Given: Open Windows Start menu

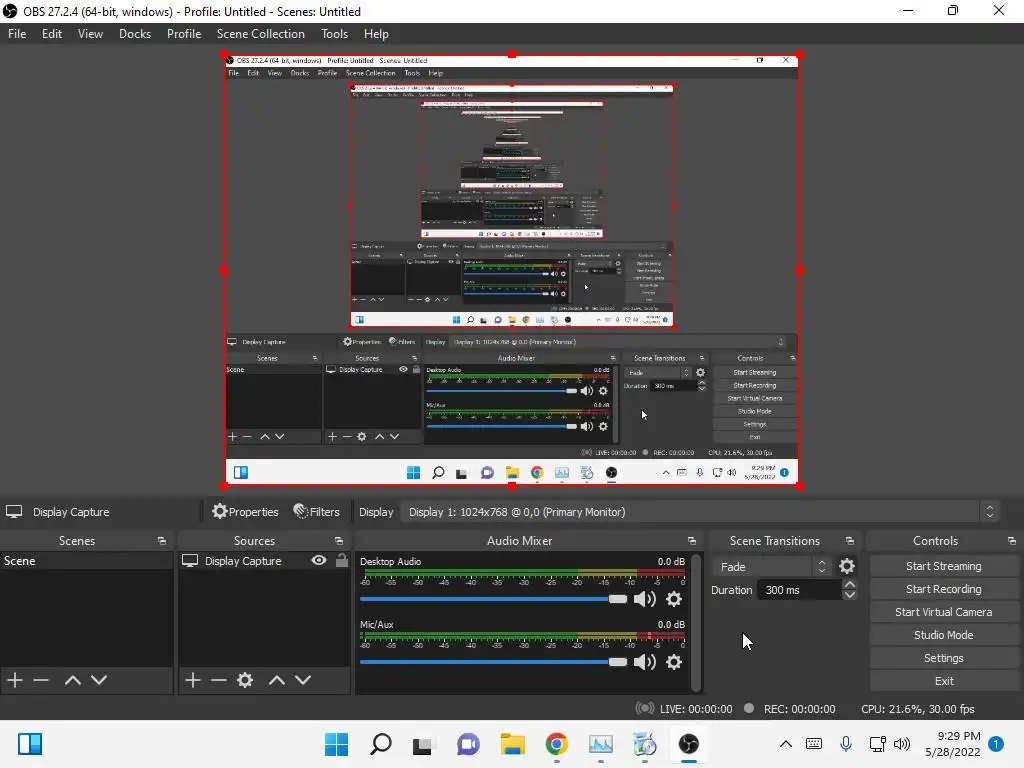Looking at the screenshot, I should 336,744.
